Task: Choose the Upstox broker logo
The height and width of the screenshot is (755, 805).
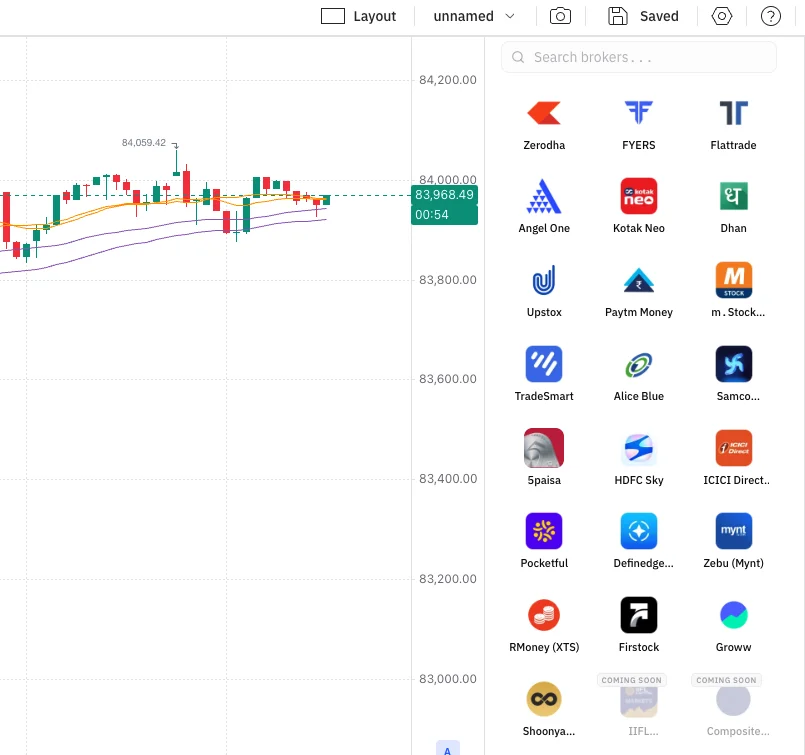Action: (544, 280)
